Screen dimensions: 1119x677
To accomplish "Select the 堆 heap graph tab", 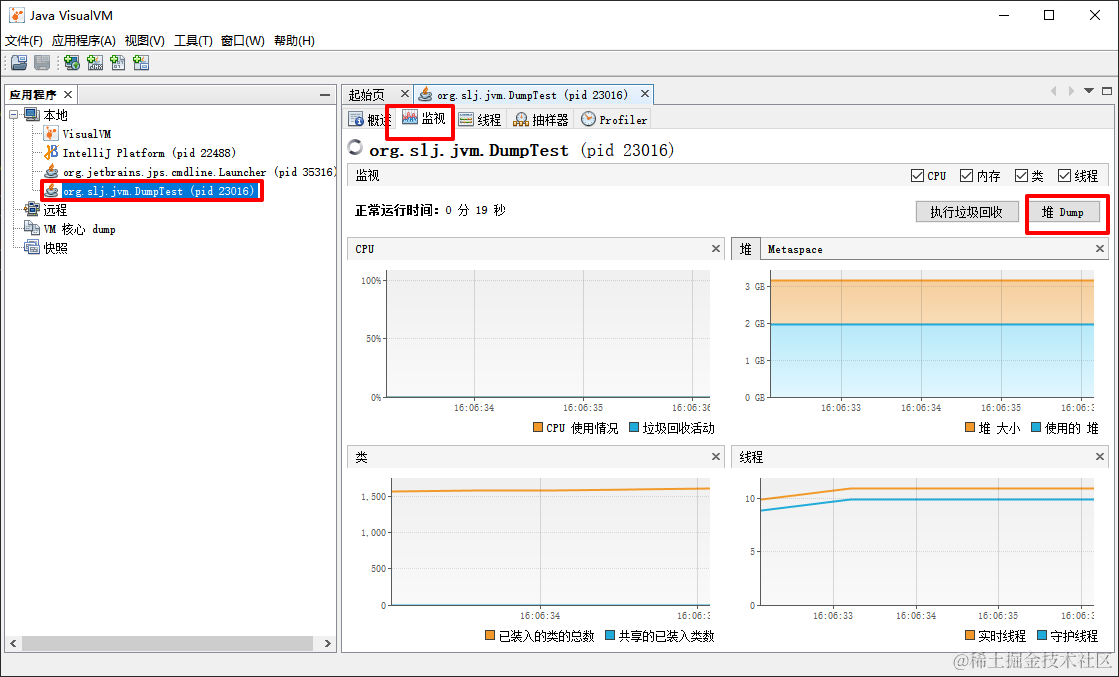I will coord(746,249).
